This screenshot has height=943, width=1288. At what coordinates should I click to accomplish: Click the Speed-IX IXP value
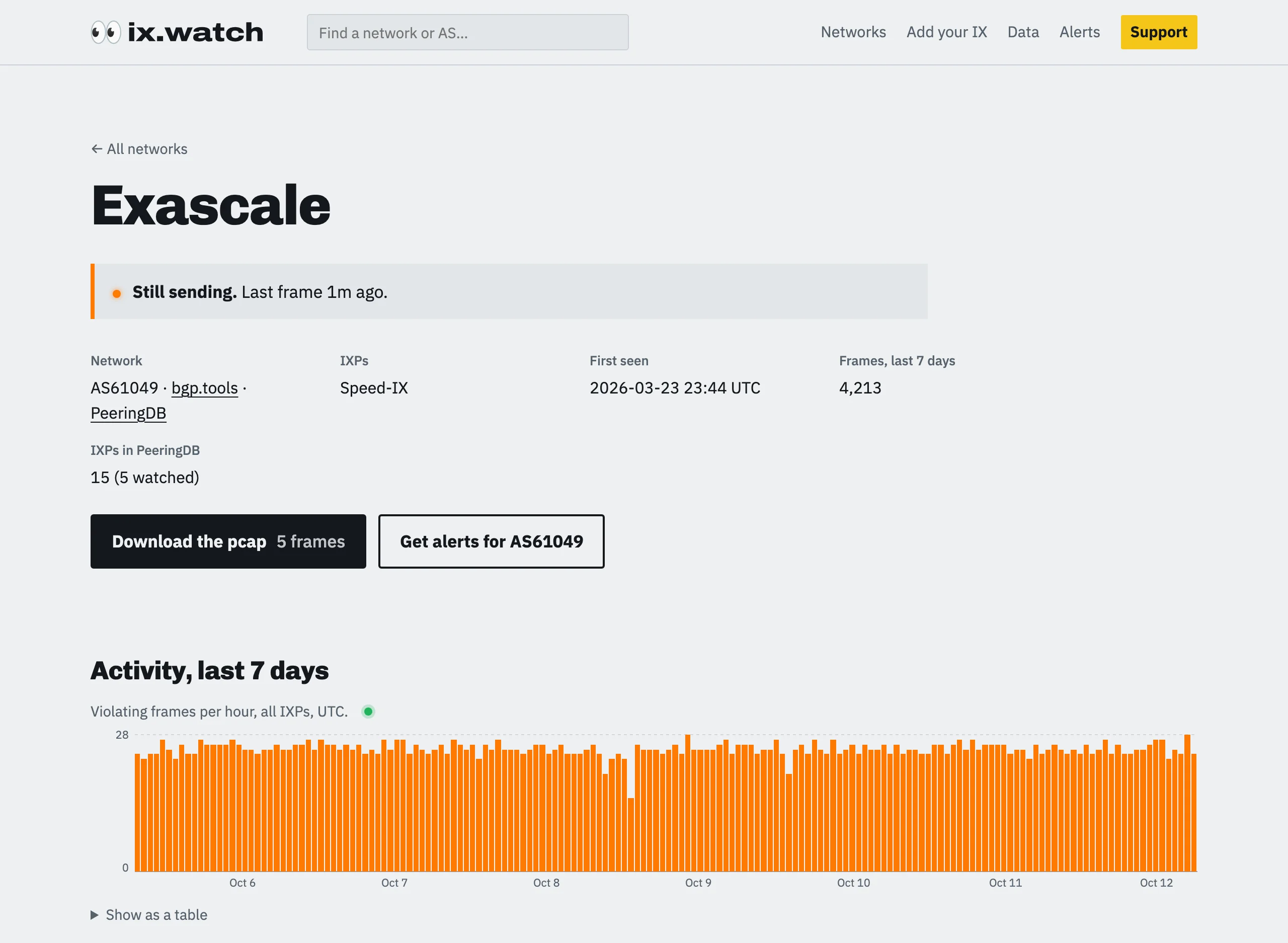(x=374, y=388)
